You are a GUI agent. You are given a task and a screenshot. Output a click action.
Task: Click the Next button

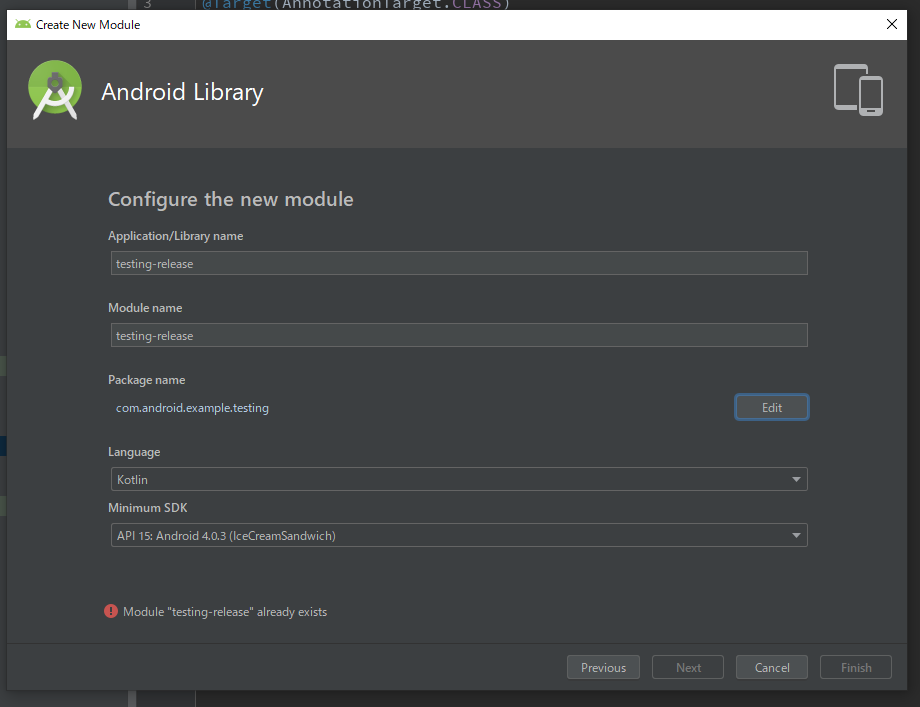[687, 667]
